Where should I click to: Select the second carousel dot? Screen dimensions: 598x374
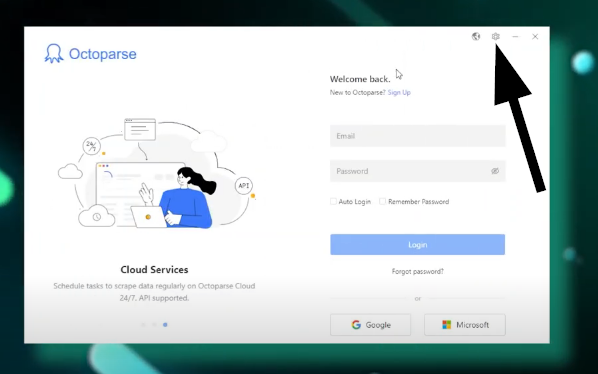154,325
